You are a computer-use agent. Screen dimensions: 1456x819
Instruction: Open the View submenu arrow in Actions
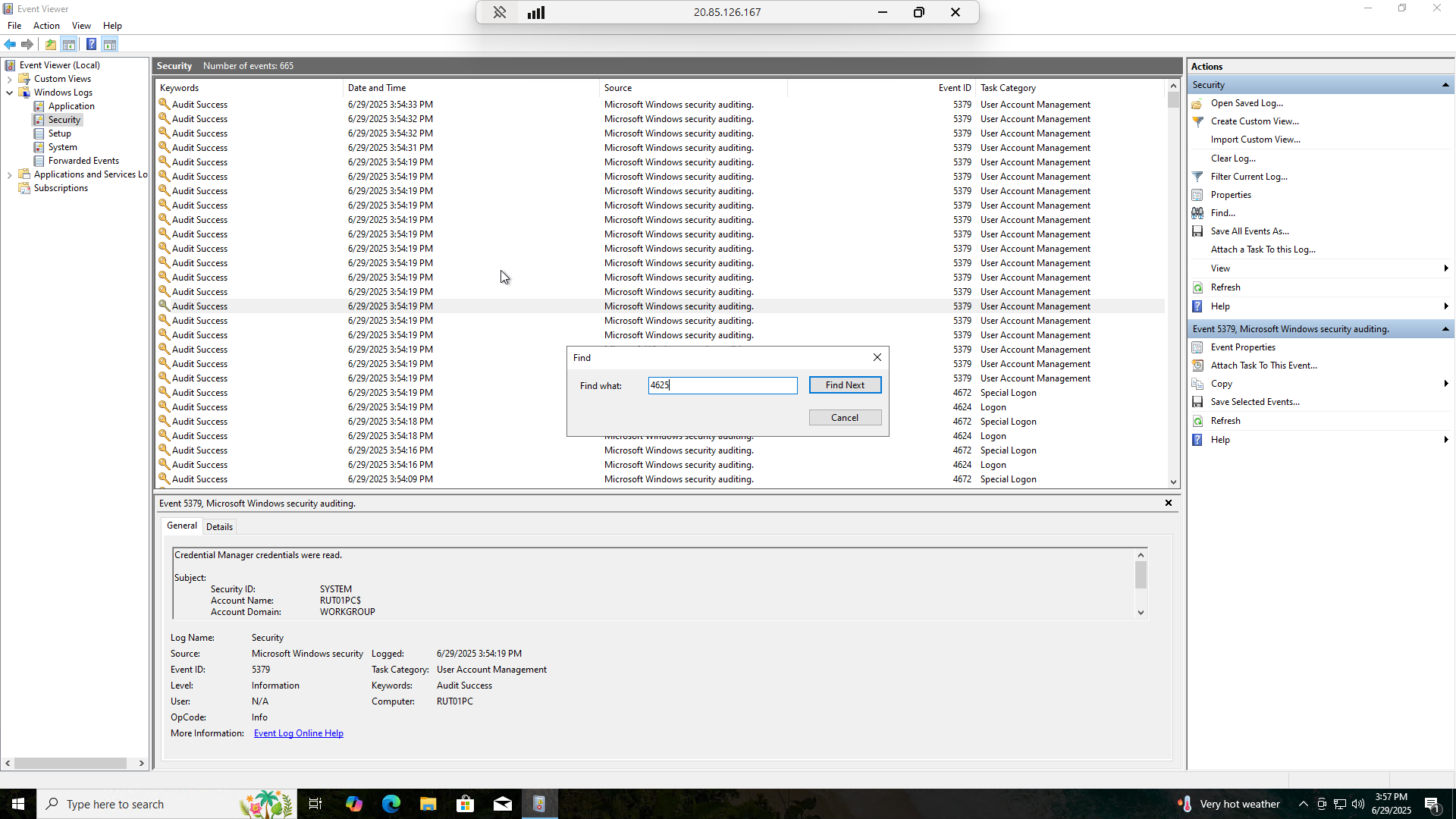1446,268
